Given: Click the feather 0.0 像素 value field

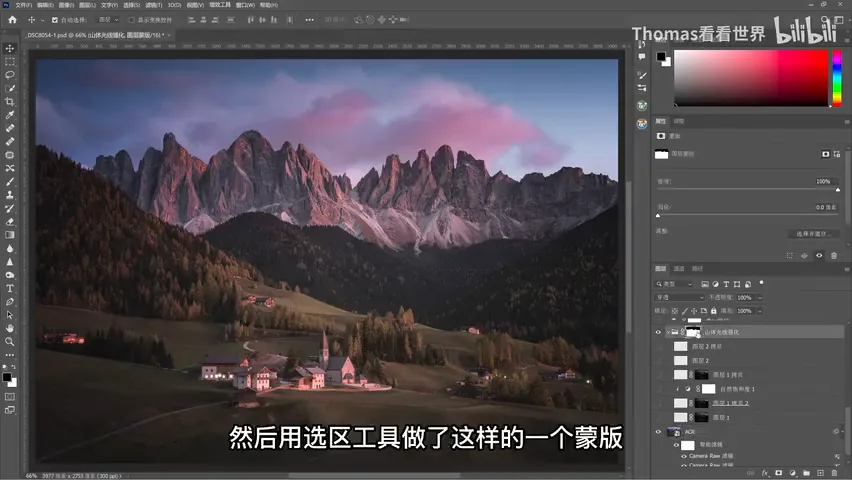Looking at the screenshot, I should tap(826, 207).
